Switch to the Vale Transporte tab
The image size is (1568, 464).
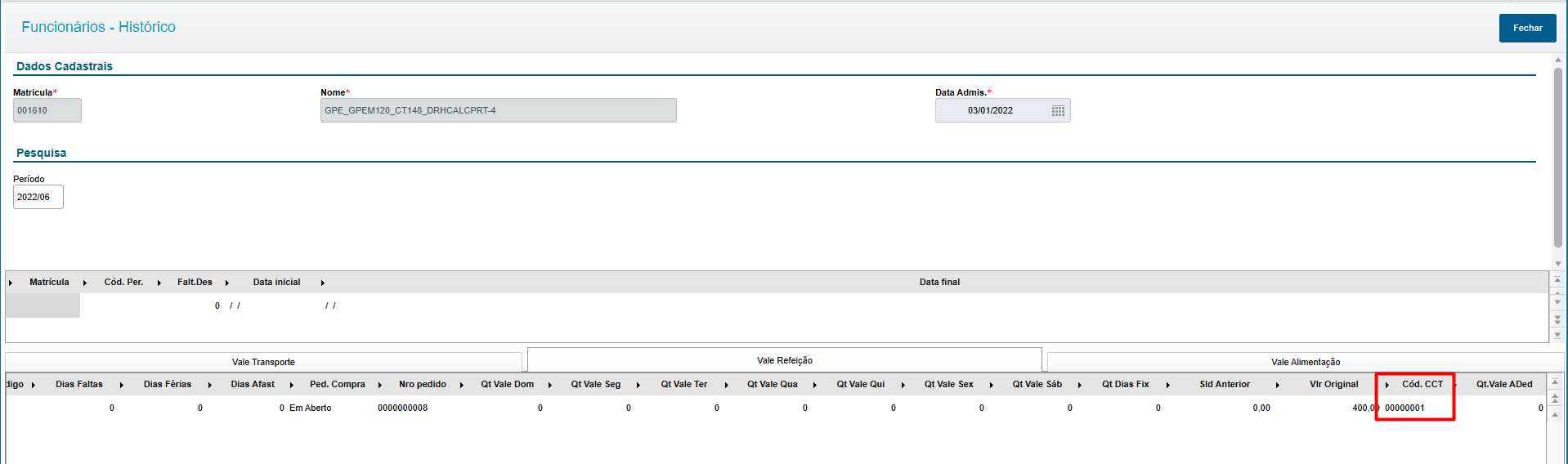coord(263,362)
